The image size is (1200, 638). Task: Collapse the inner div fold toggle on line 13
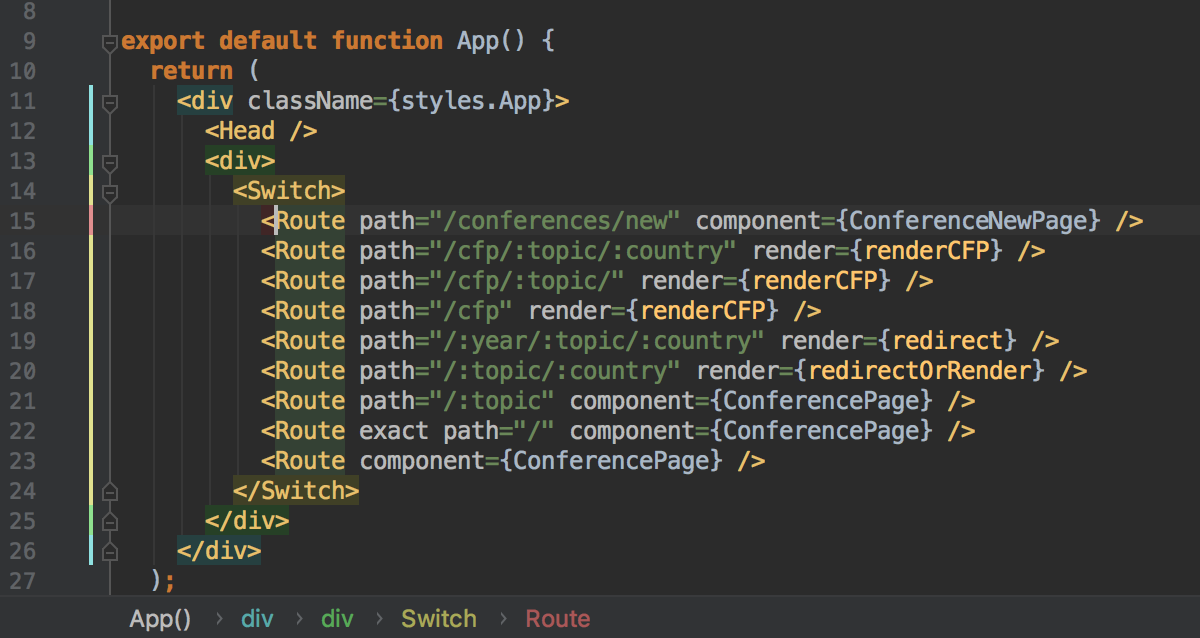pyautogui.click(x=110, y=162)
